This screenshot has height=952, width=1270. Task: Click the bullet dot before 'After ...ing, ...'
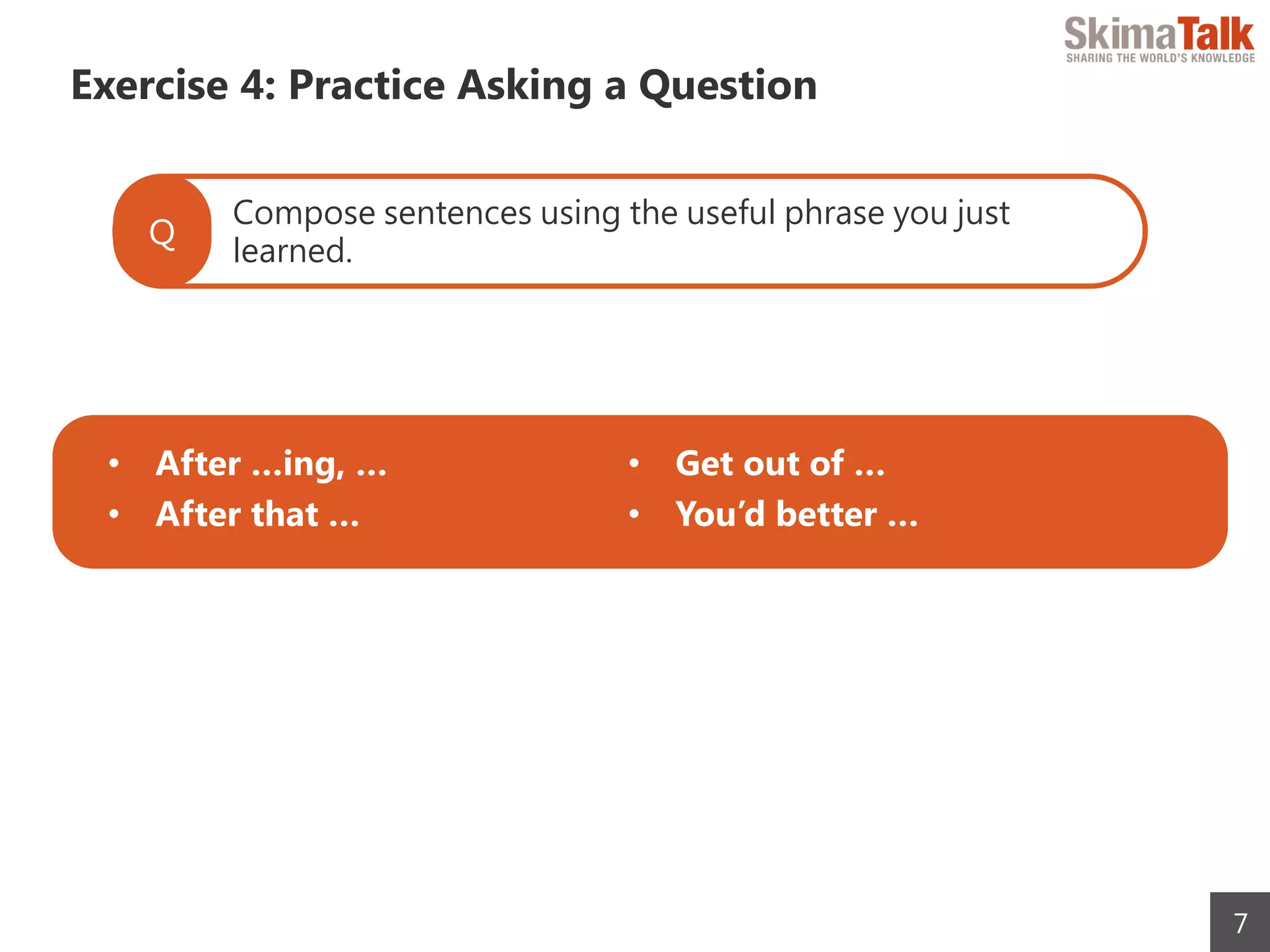113,463
